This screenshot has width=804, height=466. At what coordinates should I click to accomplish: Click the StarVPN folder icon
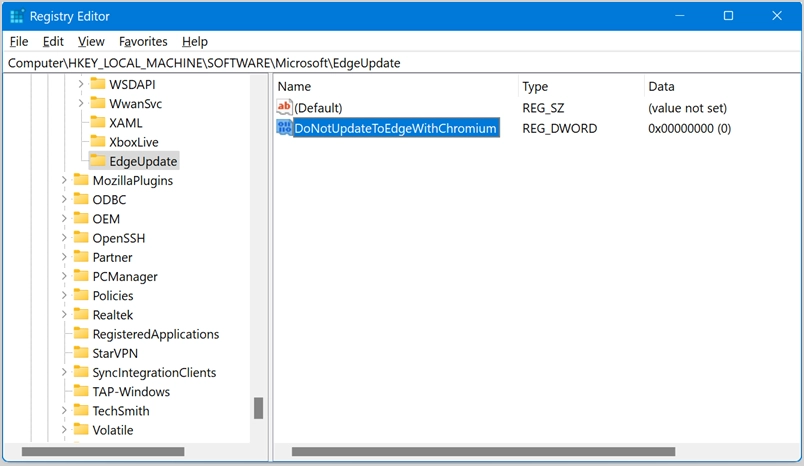coord(81,353)
